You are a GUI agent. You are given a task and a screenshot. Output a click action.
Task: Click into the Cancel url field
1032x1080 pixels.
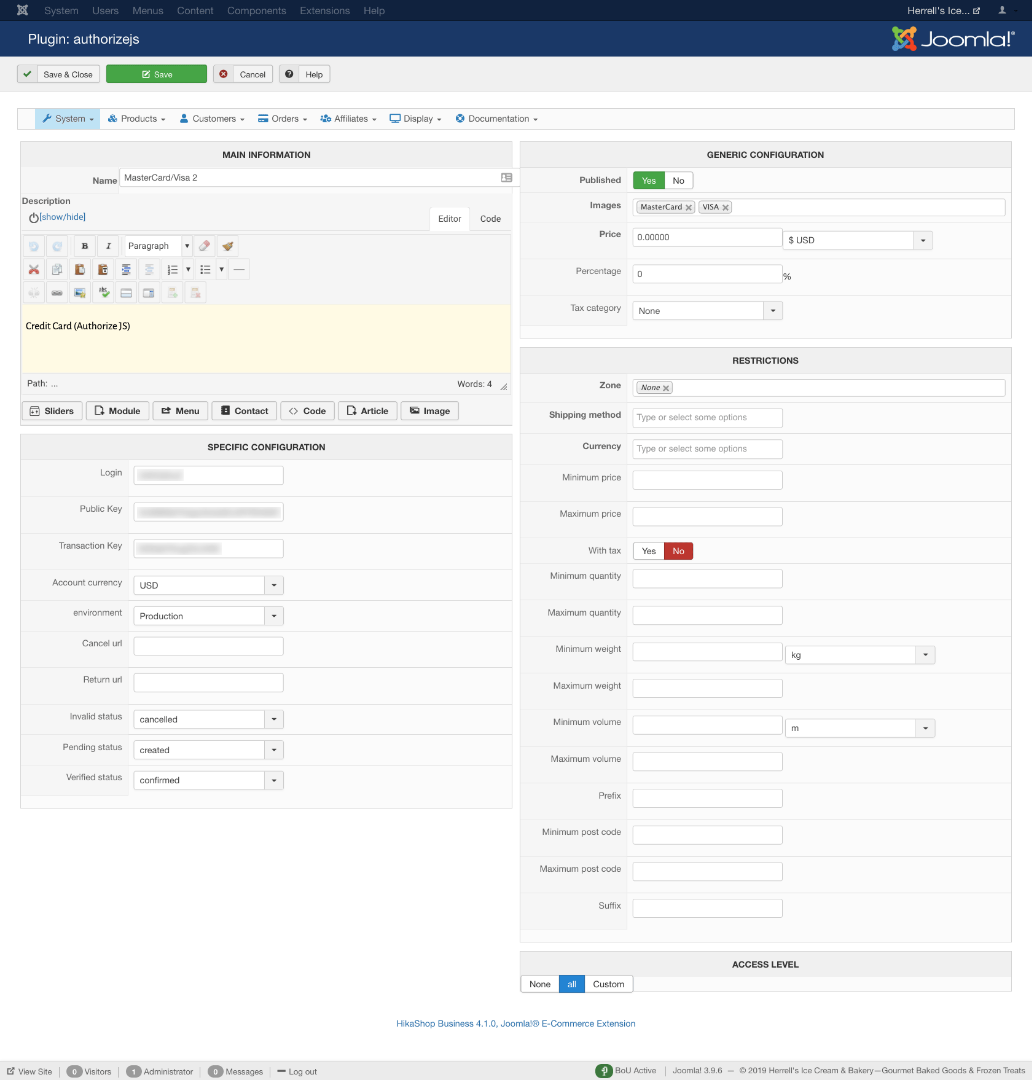click(x=208, y=646)
